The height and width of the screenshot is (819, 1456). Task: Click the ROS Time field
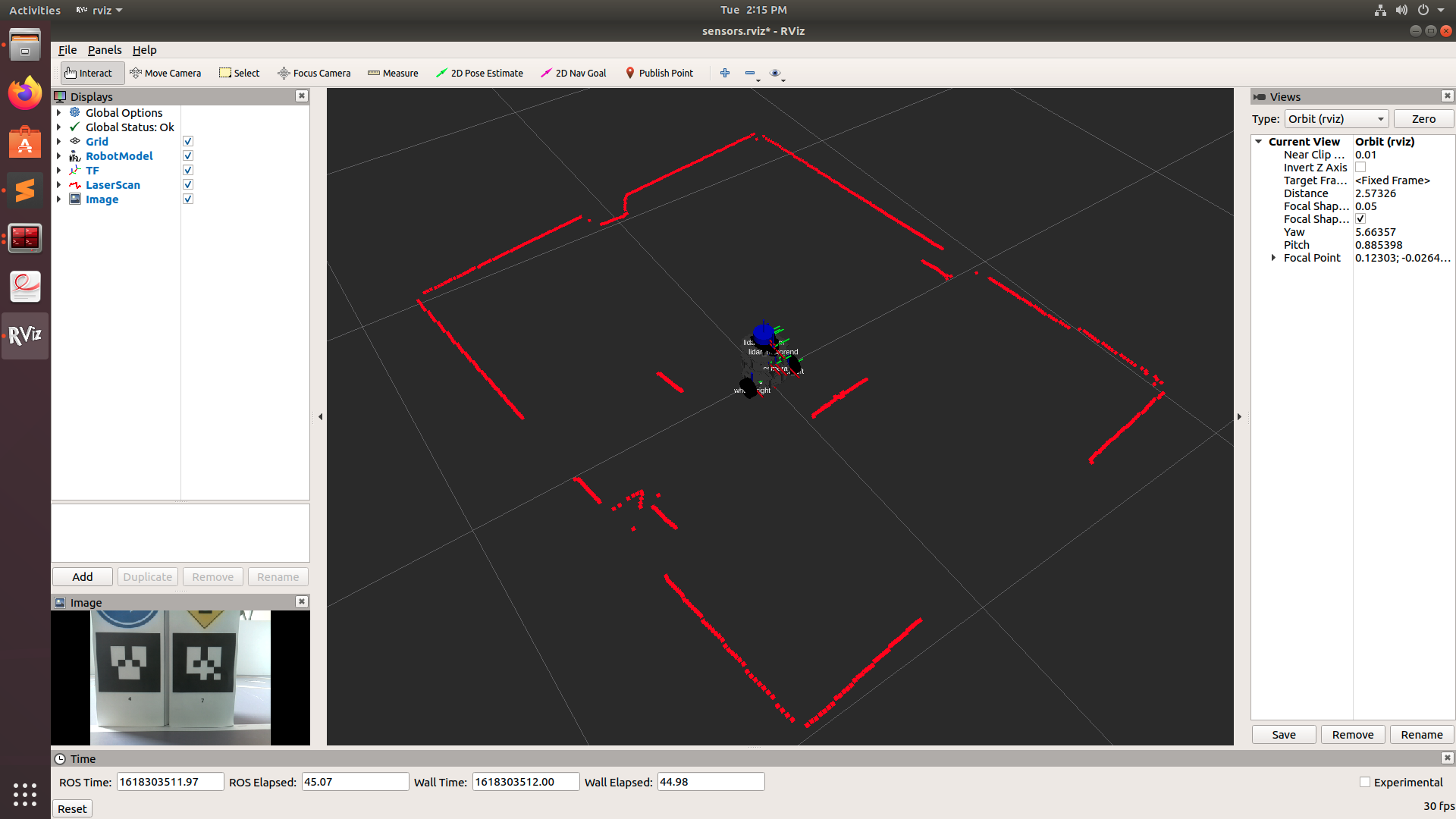coord(170,782)
